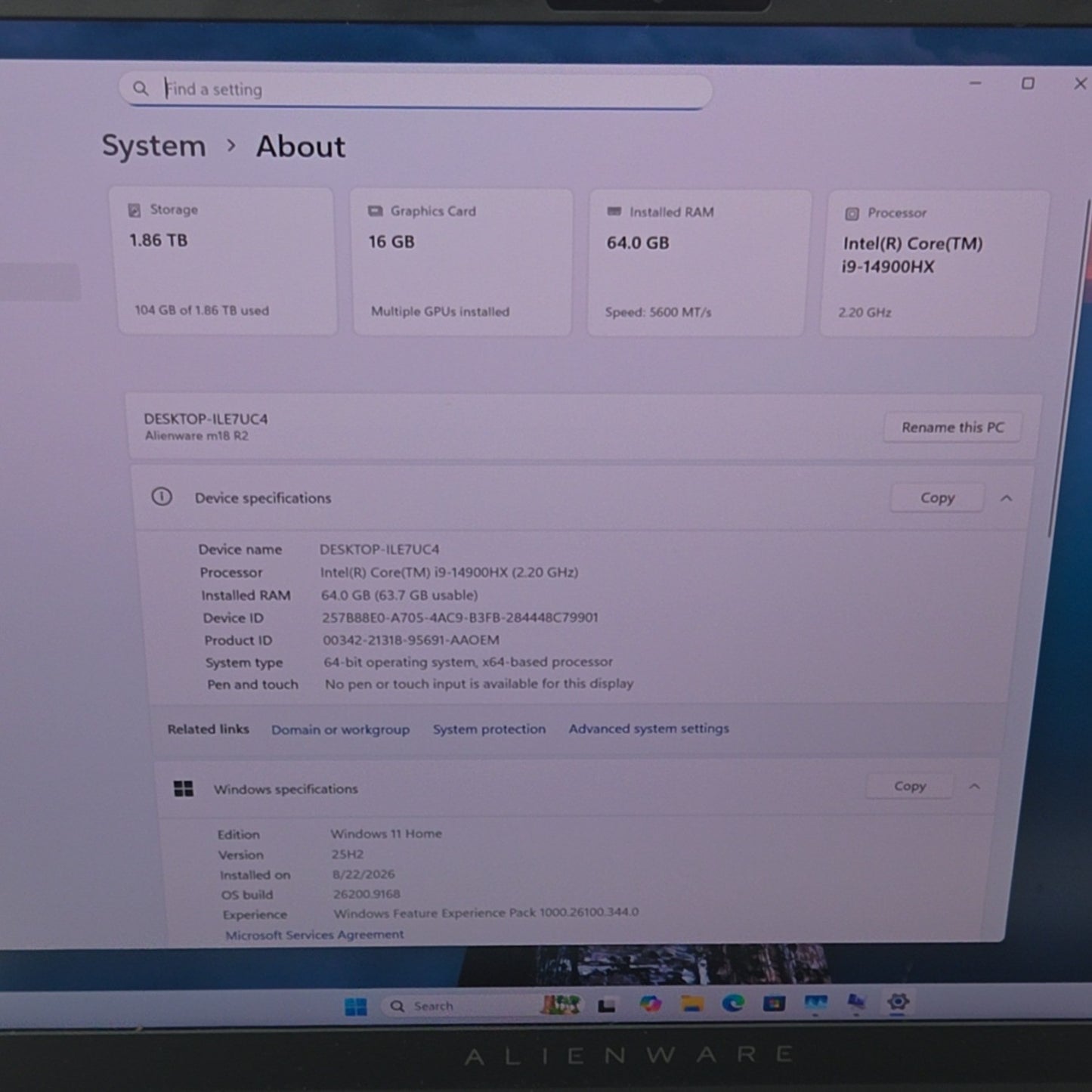
Task: Copy the Device specifications
Action: (x=937, y=498)
